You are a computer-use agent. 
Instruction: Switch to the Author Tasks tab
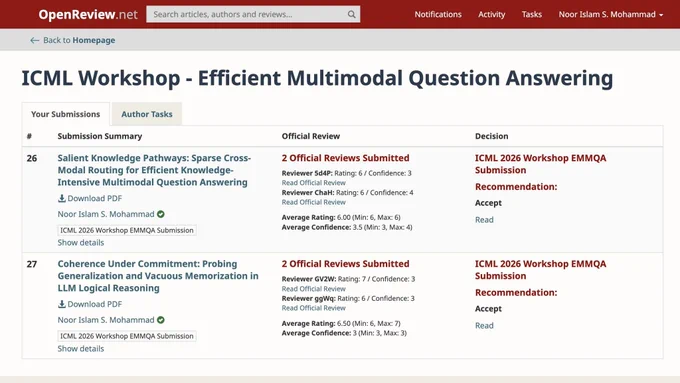[147, 114]
